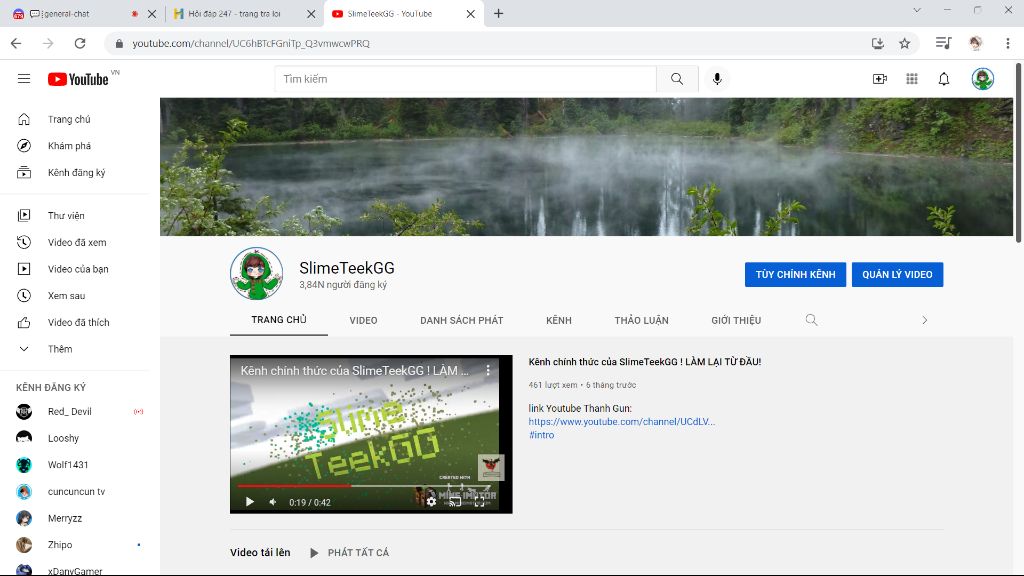
Task: Seek on the red video progress bar
Action: [364, 486]
